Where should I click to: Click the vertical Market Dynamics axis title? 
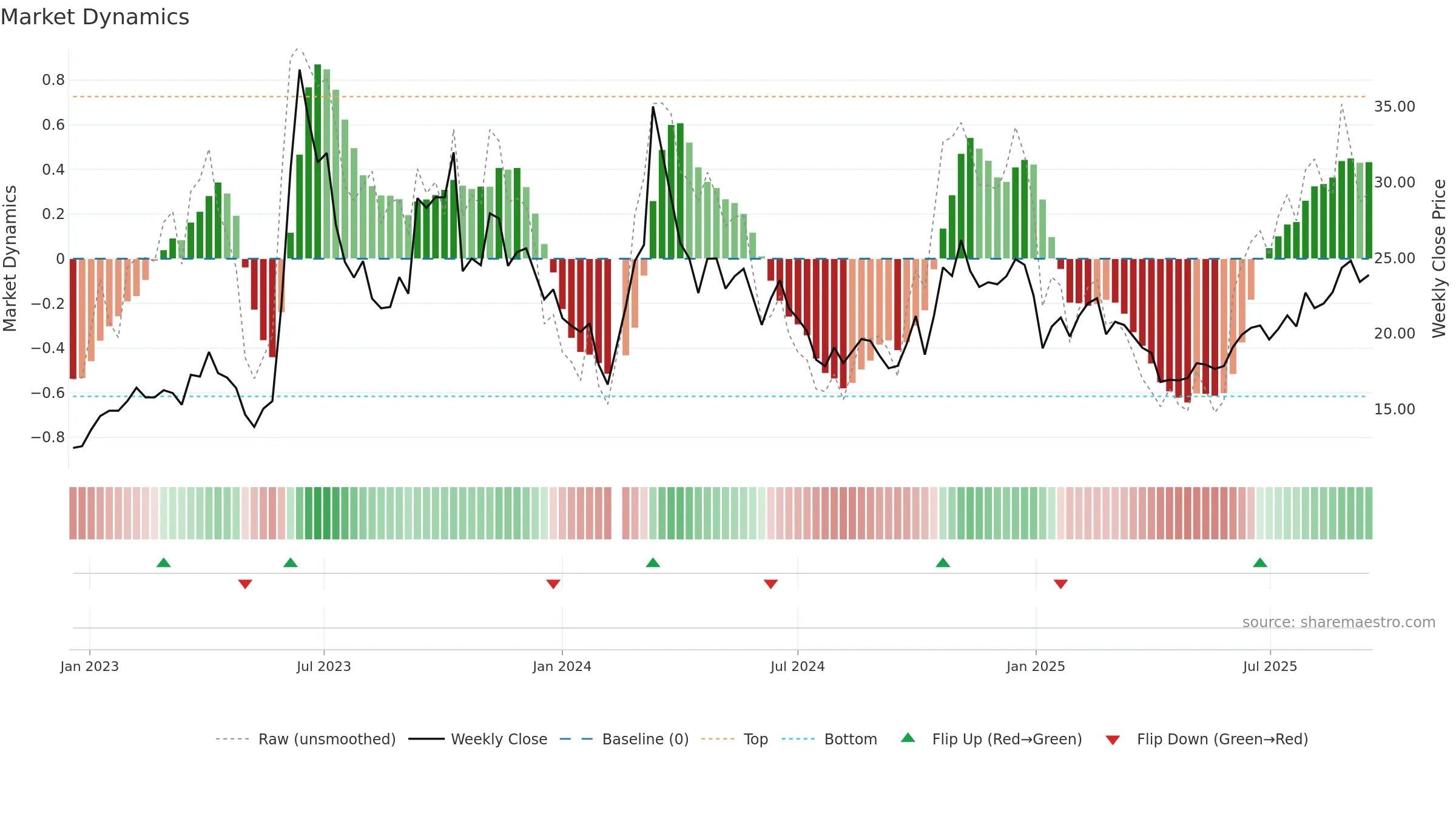[10, 258]
